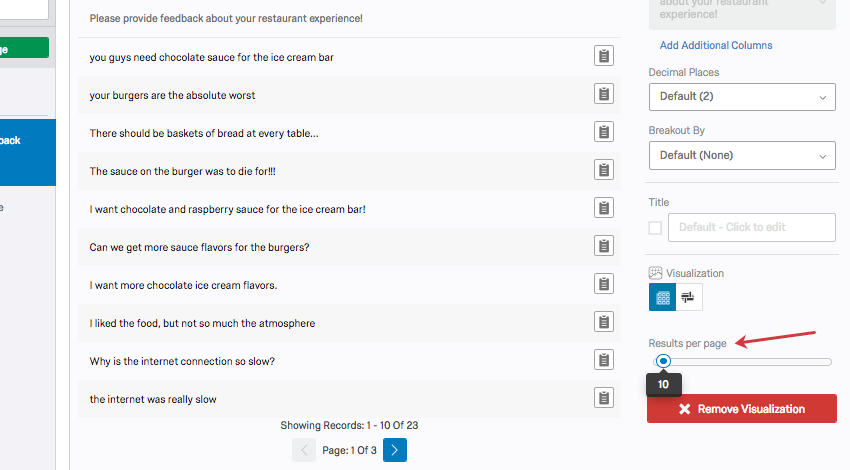Open the Decimal Places dropdown
Viewport: 850px width, 470px height.
741,97
